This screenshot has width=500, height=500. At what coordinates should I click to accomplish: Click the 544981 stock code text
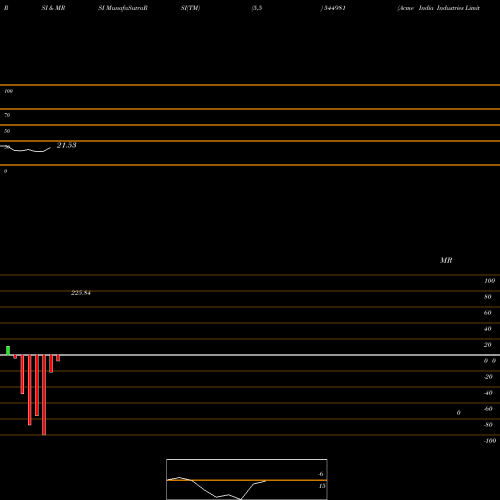click(x=333, y=8)
